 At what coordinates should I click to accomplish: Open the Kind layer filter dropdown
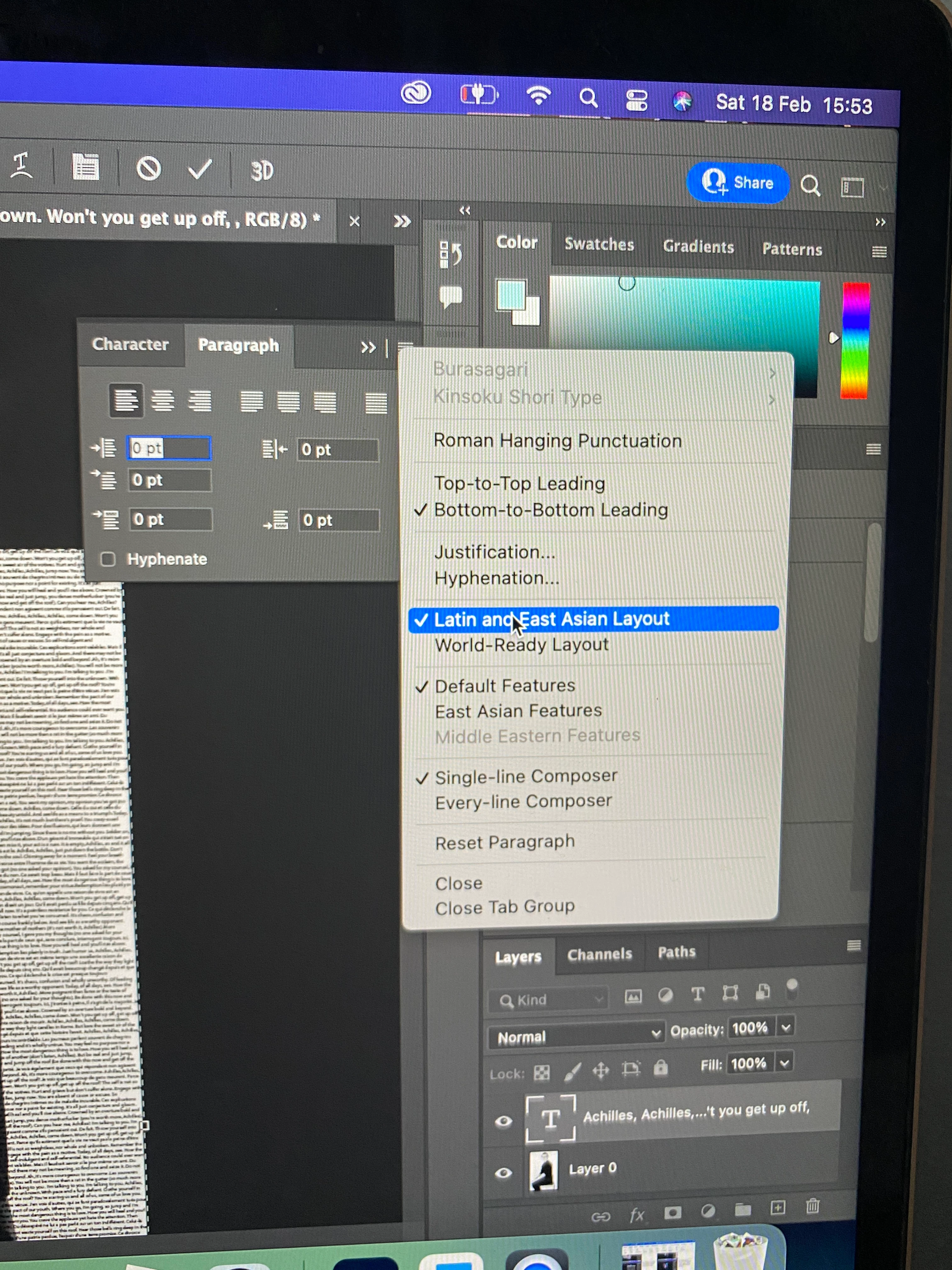point(548,1000)
